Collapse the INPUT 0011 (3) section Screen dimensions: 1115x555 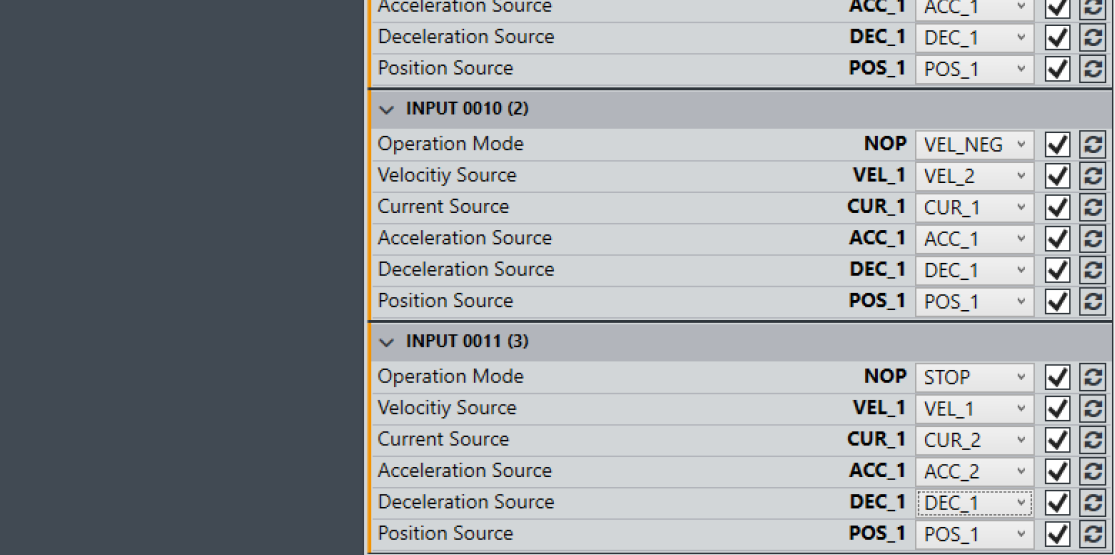tap(388, 342)
